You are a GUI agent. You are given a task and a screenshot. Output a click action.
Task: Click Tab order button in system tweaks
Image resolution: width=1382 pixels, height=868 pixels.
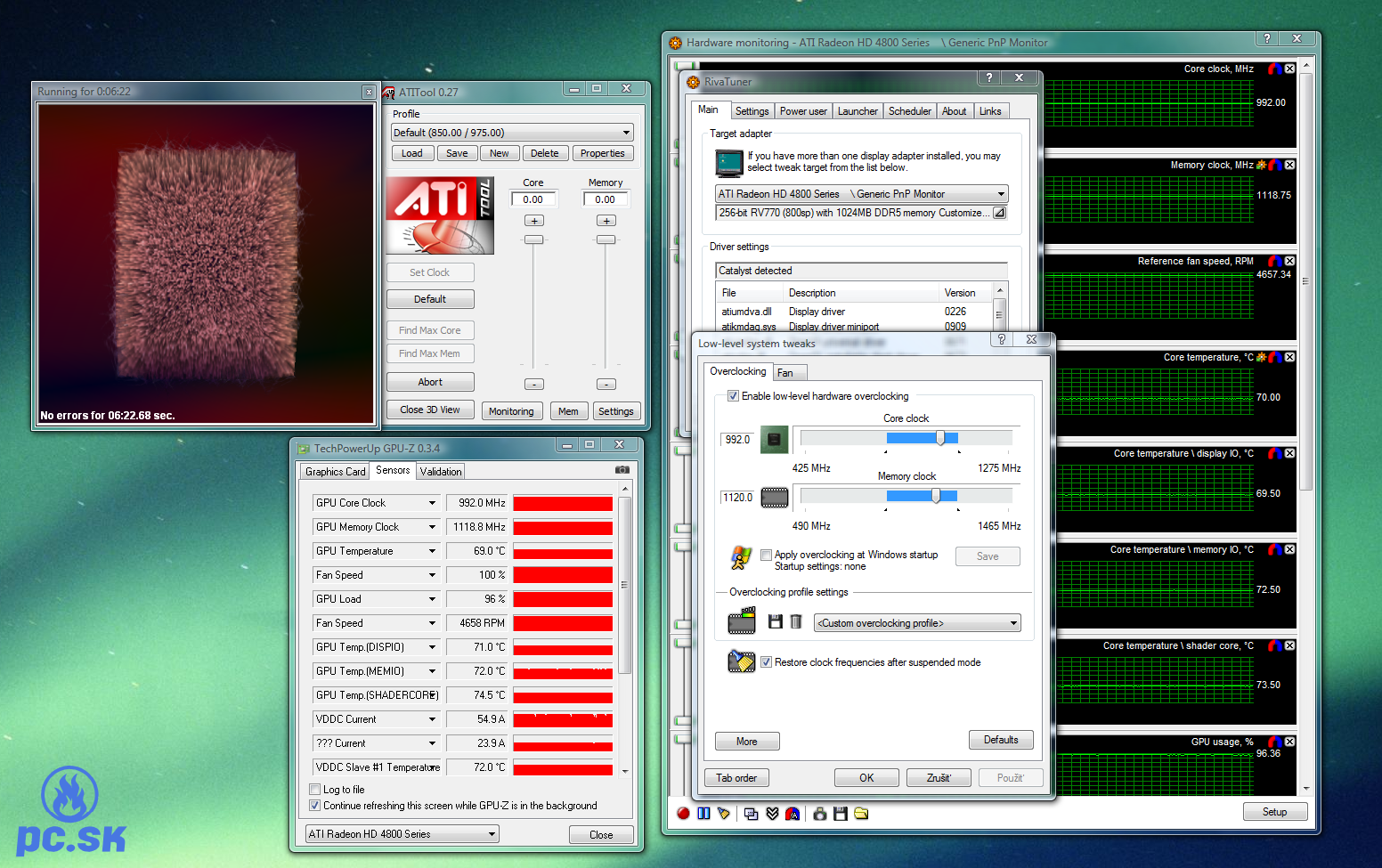(x=736, y=778)
